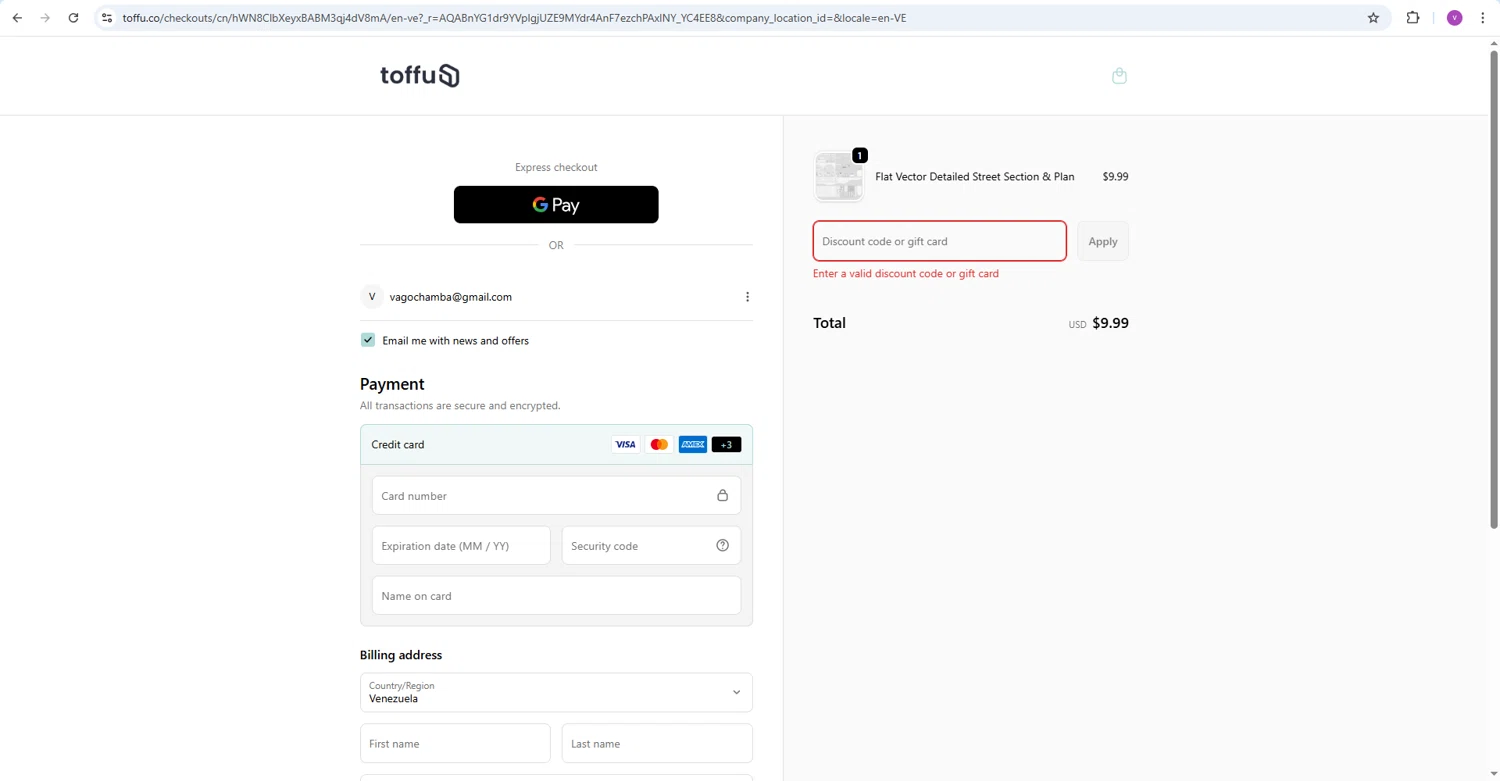Click the Visa card logo

coord(625,445)
